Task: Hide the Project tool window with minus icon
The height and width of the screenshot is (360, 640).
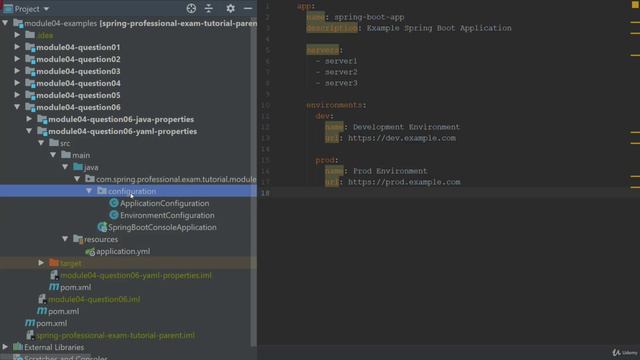Action: [248, 8]
